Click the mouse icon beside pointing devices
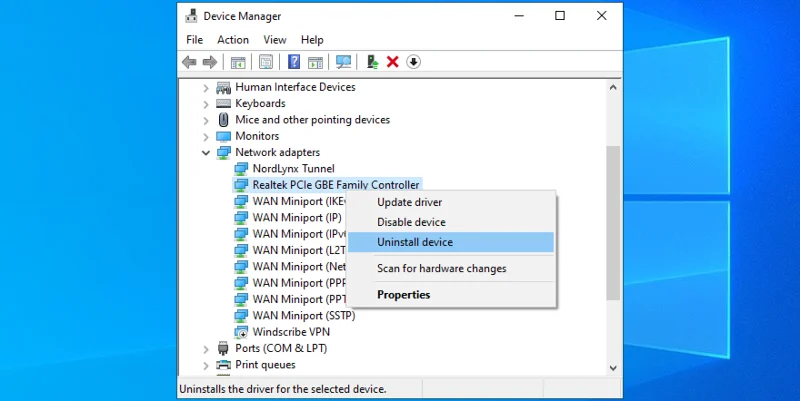800x401 pixels. [x=223, y=120]
